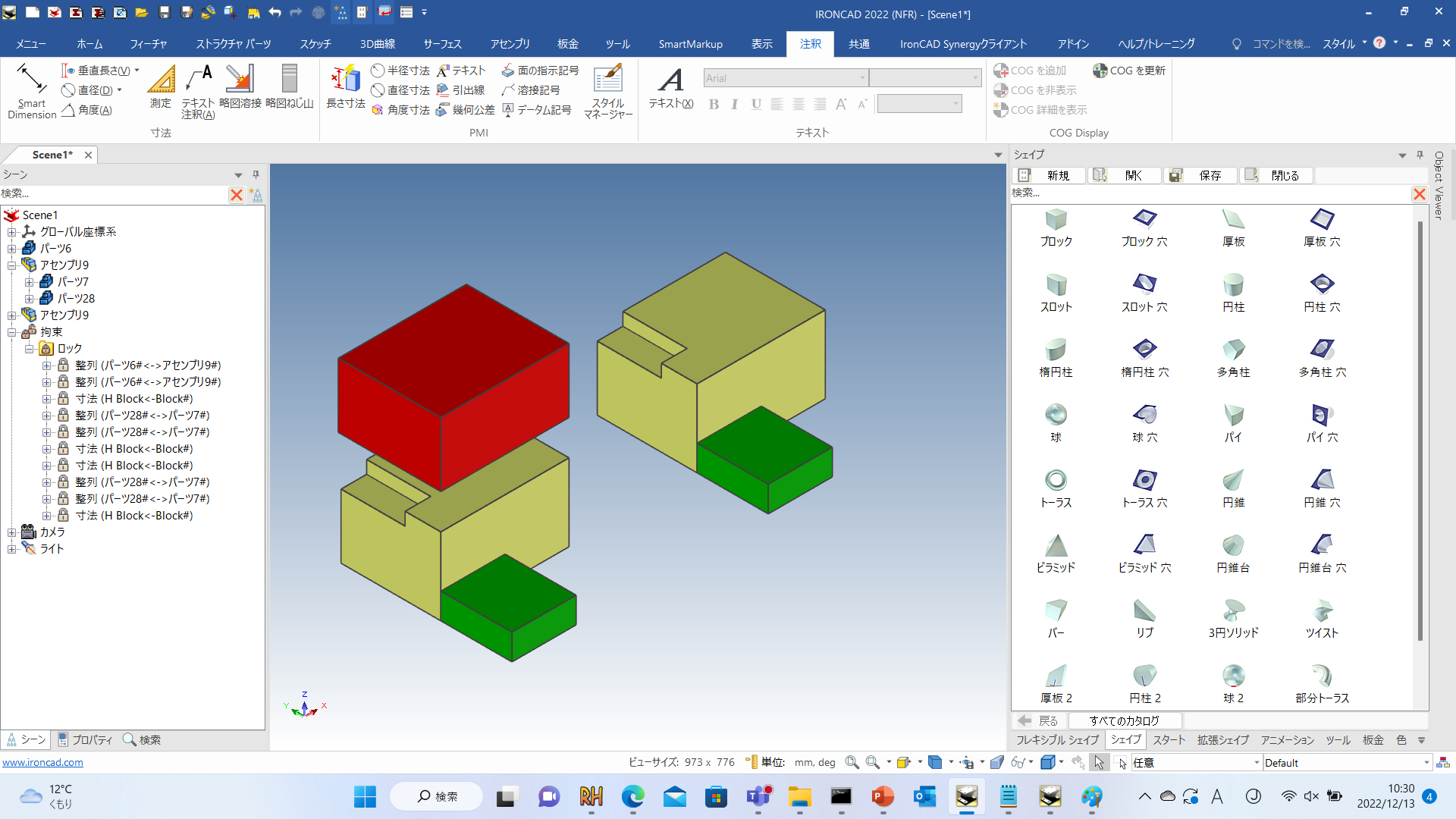Open www.ironcad.com link
This screenshot has height=819, width=1456.
(x=42, y=762)
